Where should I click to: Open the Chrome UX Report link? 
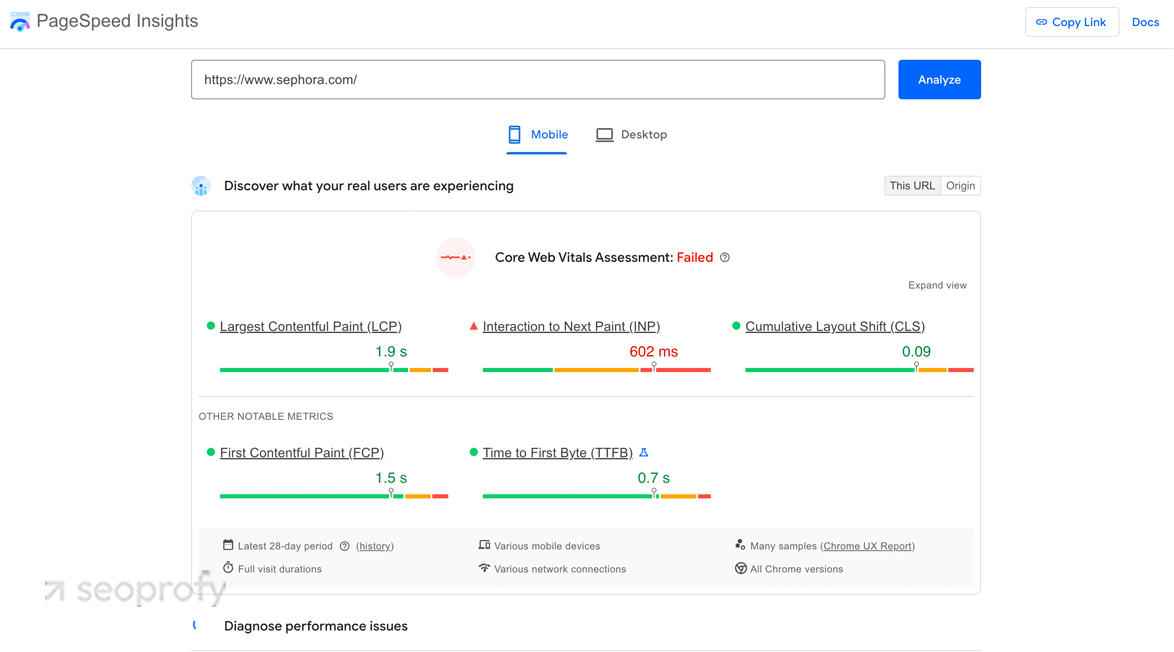(x=867, y=546)
